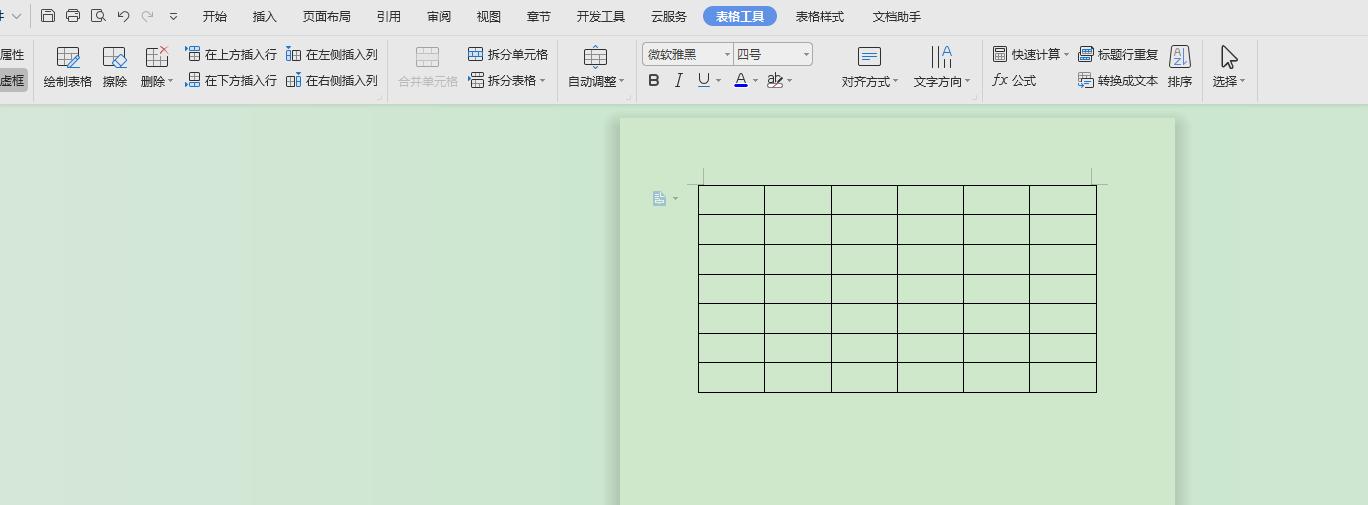1368x505 pixels.
Task: Switch to 引用 tab
Action: coord(389,17)
